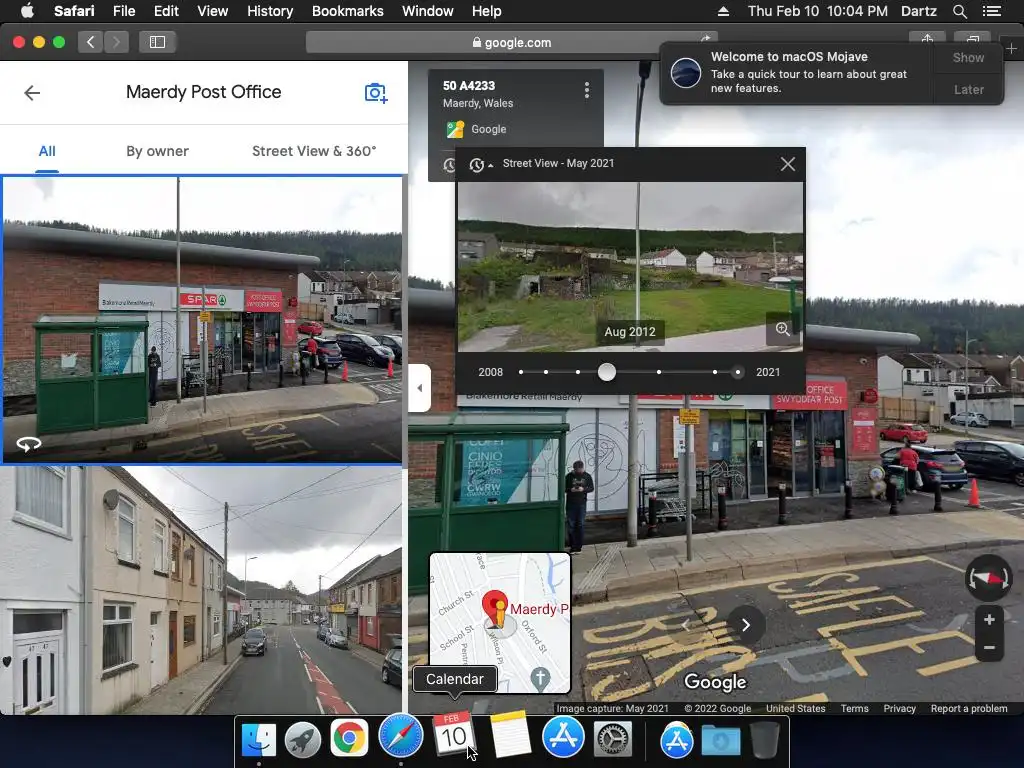Close the Street View time travel panel
Screen dimensions: 1024x768
(x=788, y=164)
